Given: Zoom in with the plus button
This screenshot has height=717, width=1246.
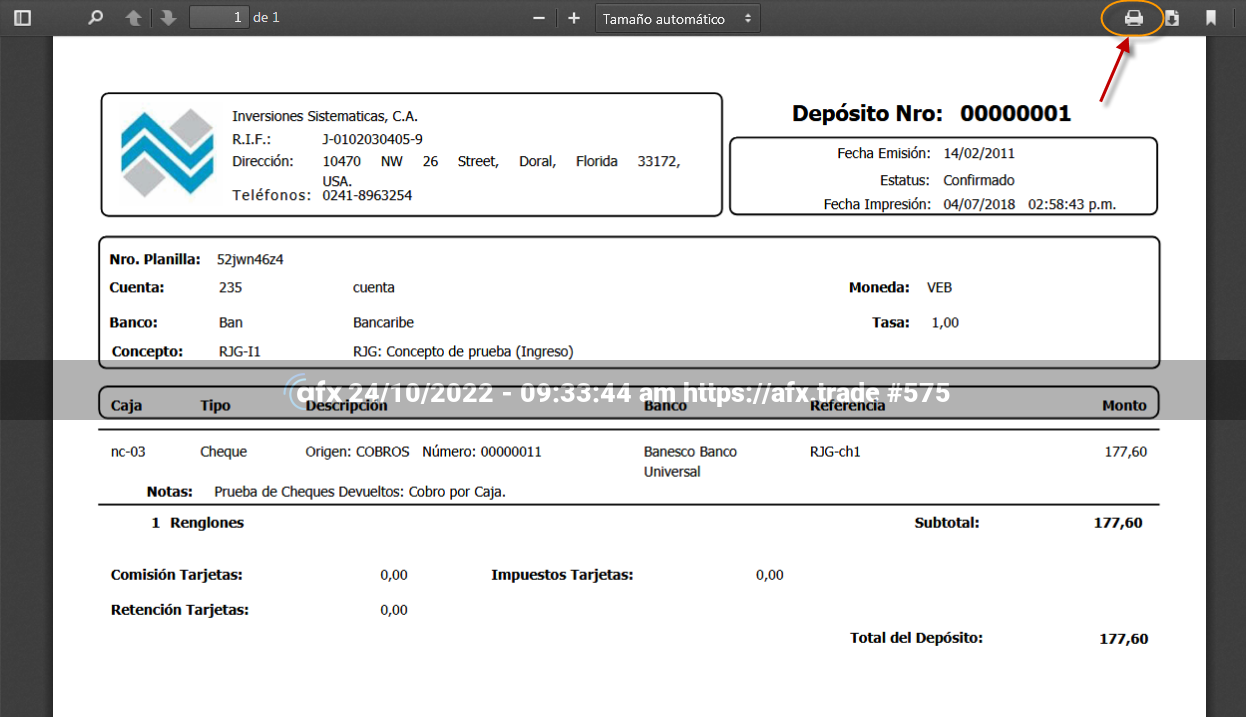Looking at the screenshot, I should [574, 18].
